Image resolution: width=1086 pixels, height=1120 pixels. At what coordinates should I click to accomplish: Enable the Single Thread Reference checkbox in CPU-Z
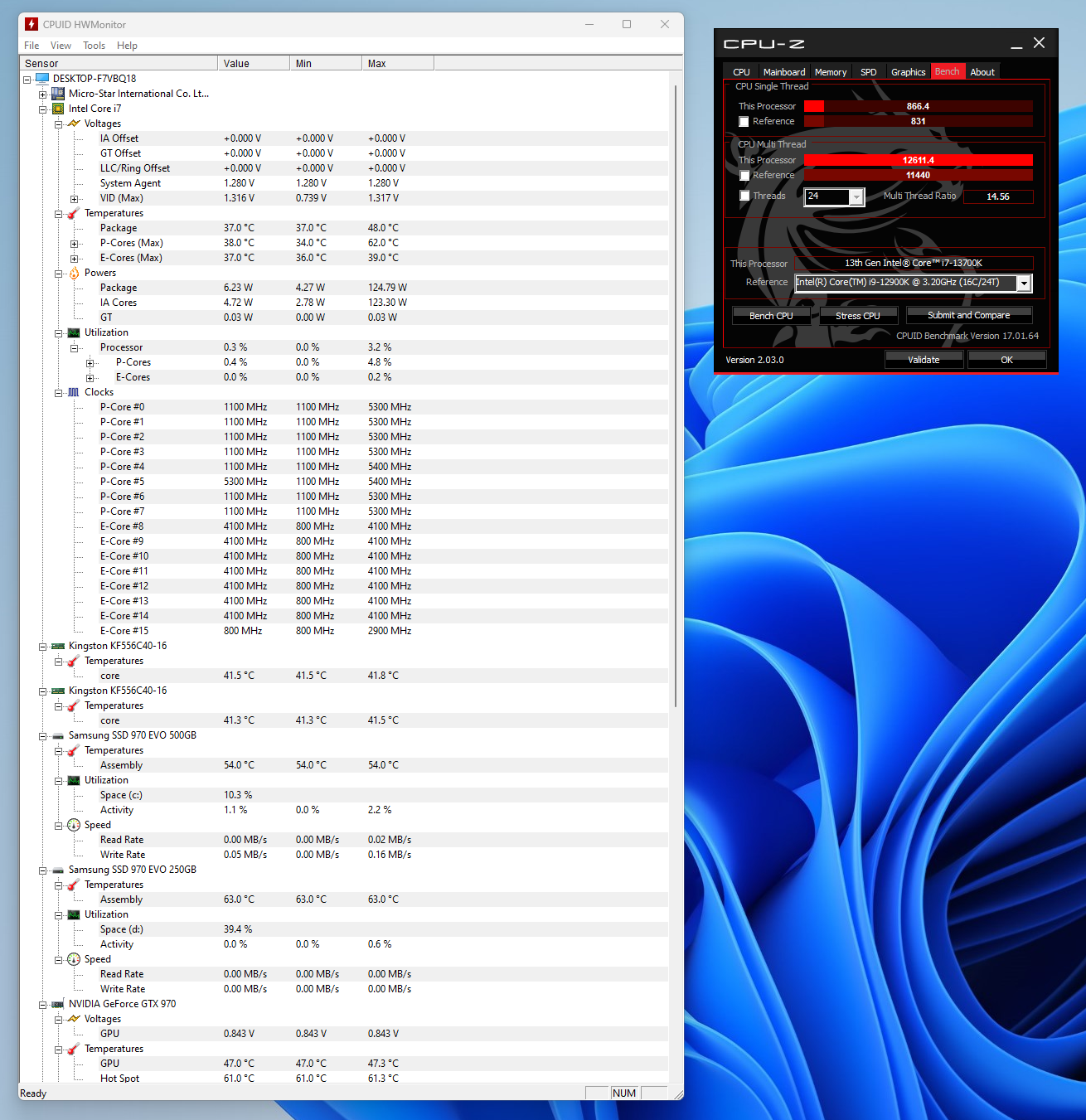pos(744,122)
